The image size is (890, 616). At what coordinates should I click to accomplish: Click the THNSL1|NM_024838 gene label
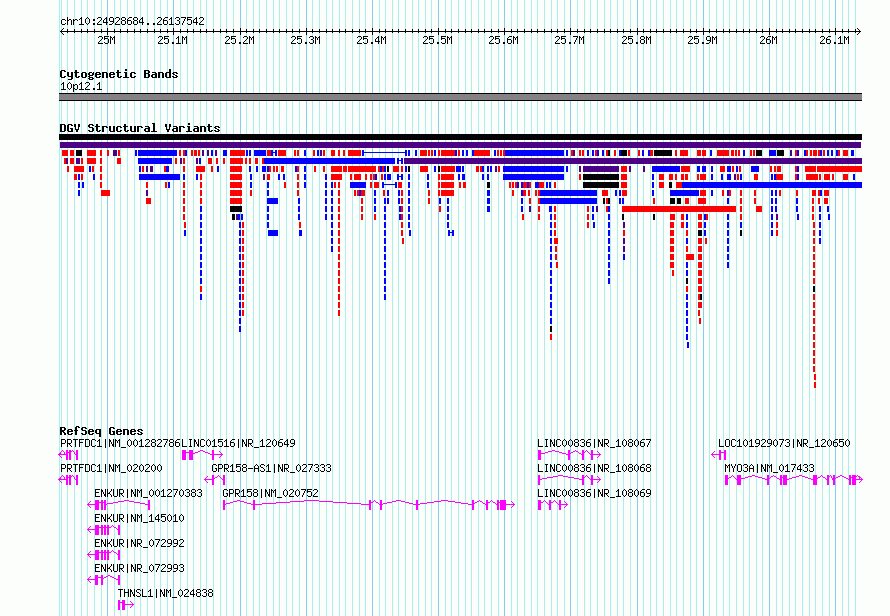coord(166,593)
